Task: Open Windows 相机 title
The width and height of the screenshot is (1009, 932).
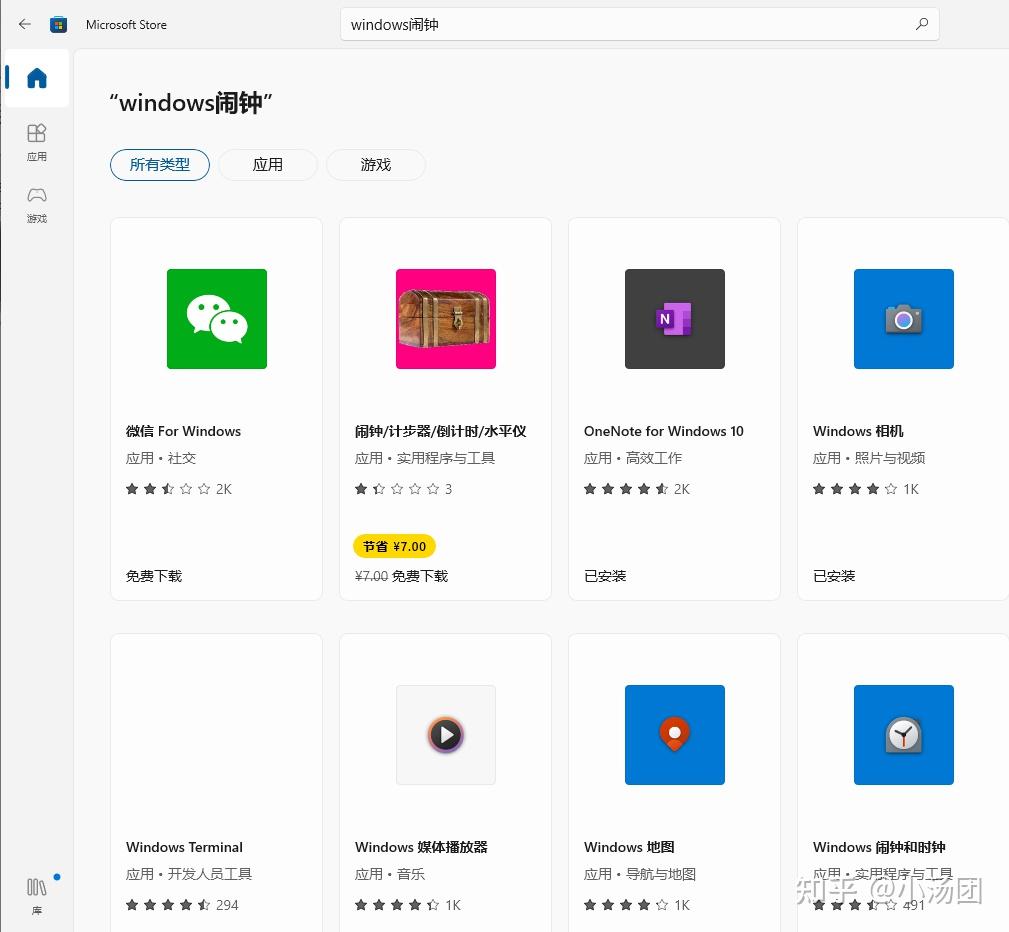Action: point(858,431)
